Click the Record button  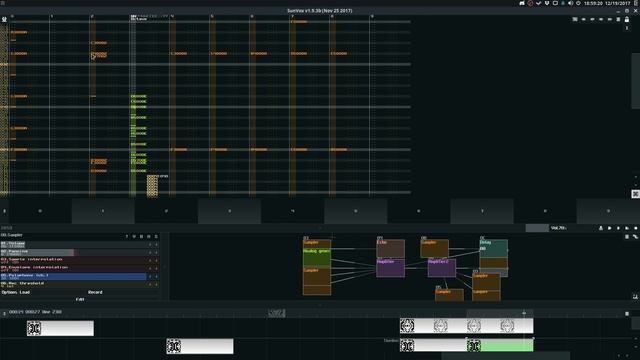[95, 292]
